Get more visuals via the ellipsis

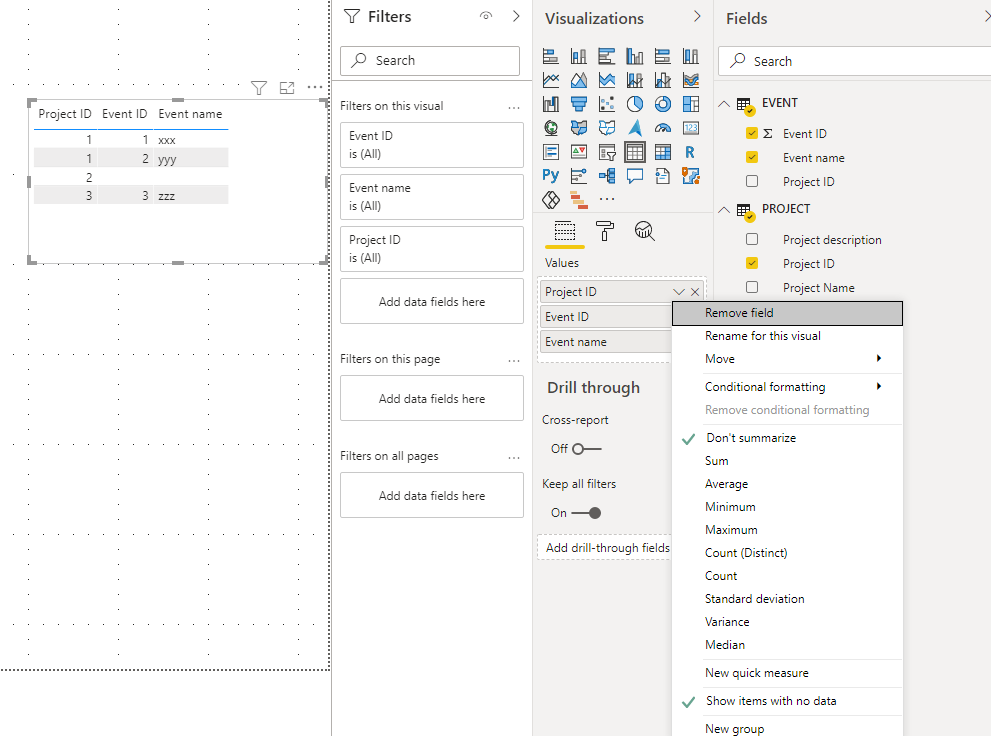pos(607,200)
